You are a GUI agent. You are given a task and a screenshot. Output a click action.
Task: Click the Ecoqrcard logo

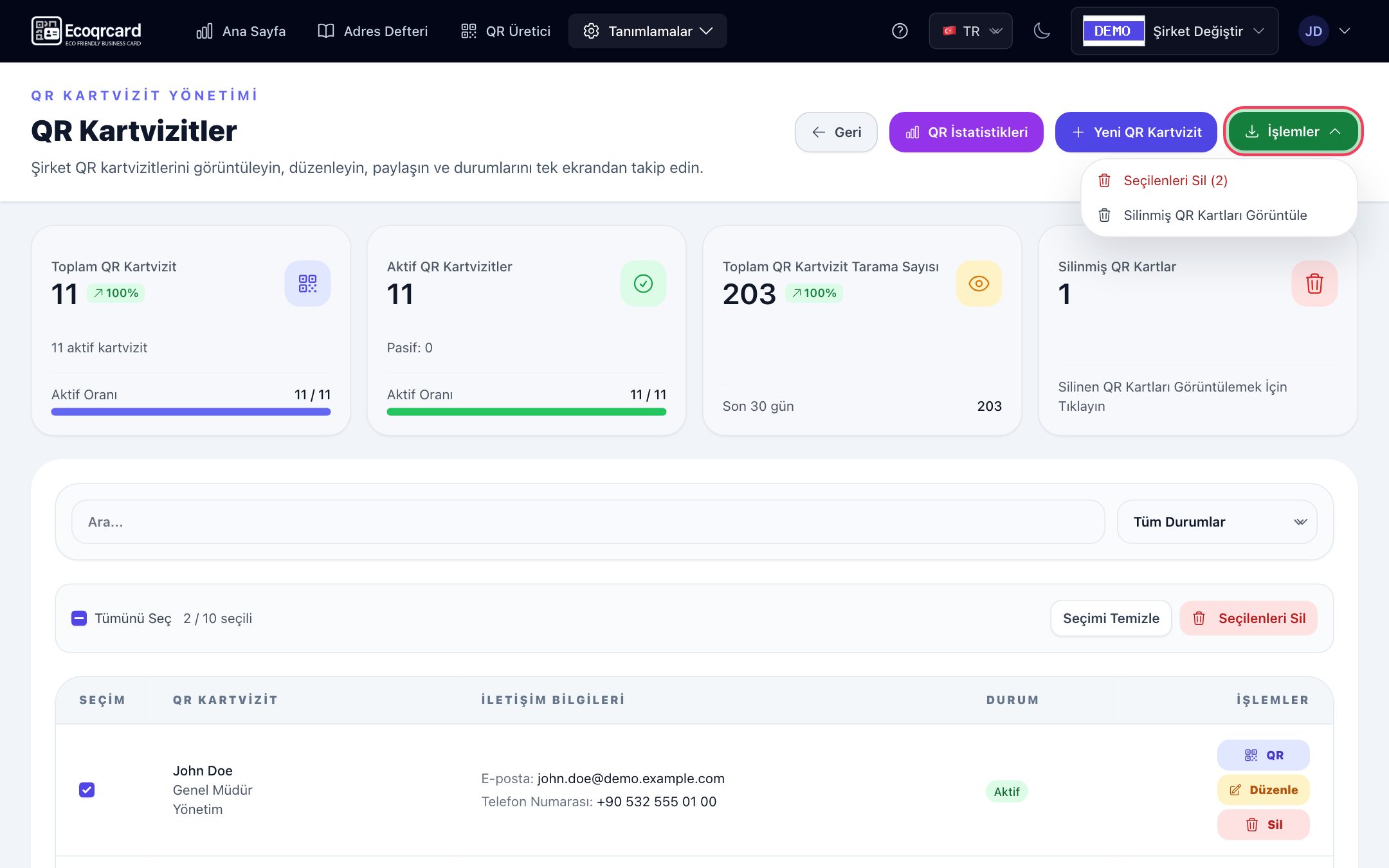point(86,31)
